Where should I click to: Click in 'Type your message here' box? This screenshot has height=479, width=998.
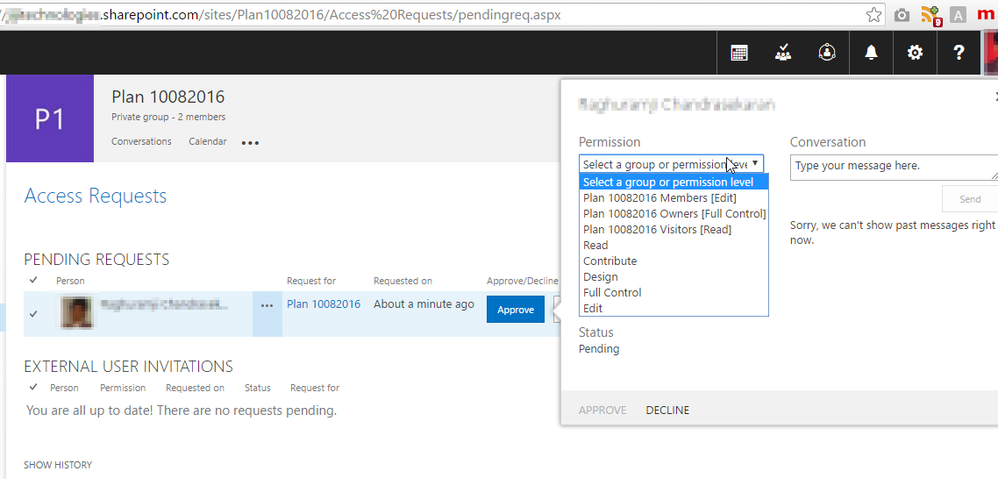(x=894, y=167)
